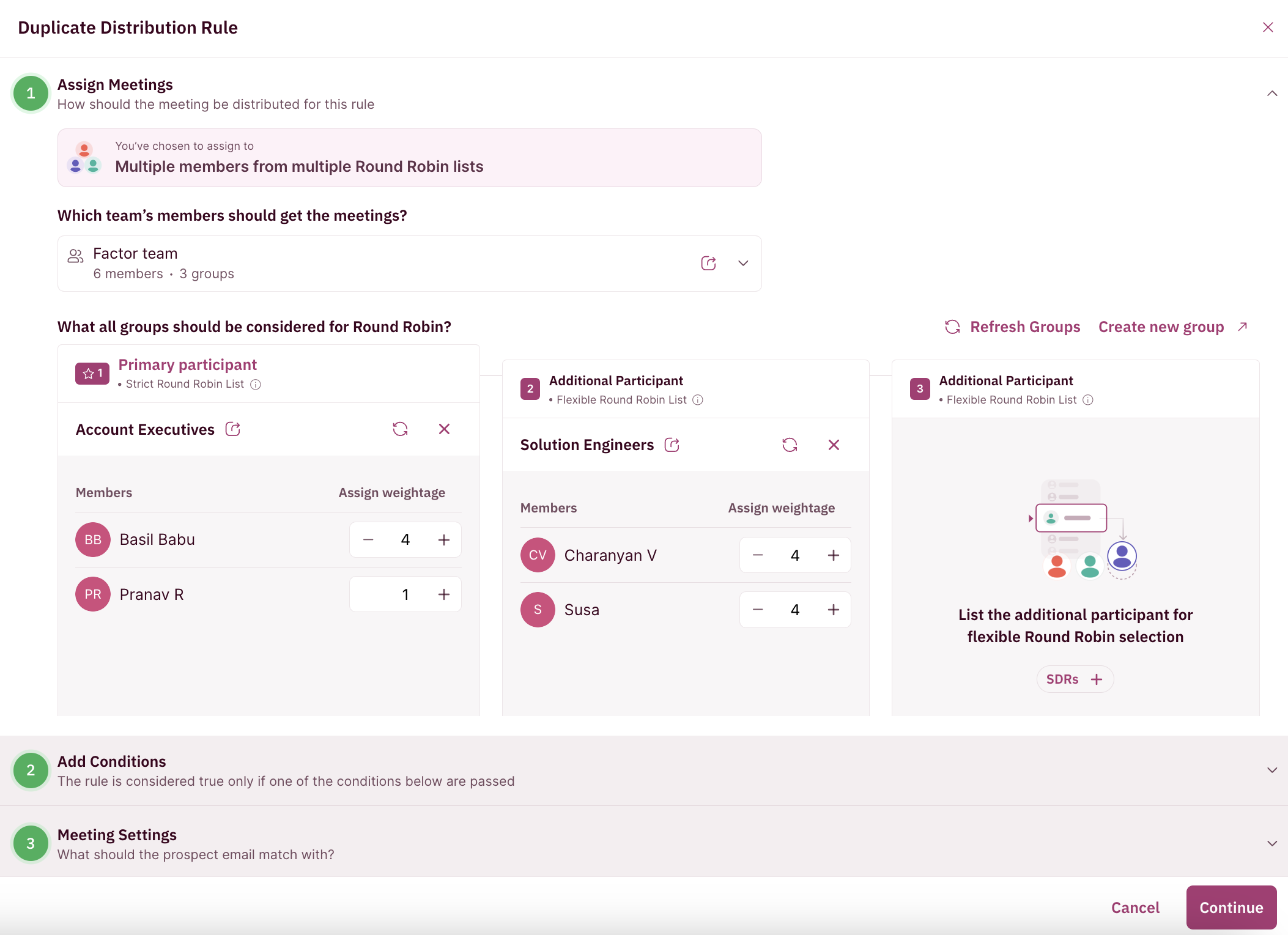This screenshot has height=935, width=1288.
Task: Expand the Meeting Settings section
Action: [1273, 843]
